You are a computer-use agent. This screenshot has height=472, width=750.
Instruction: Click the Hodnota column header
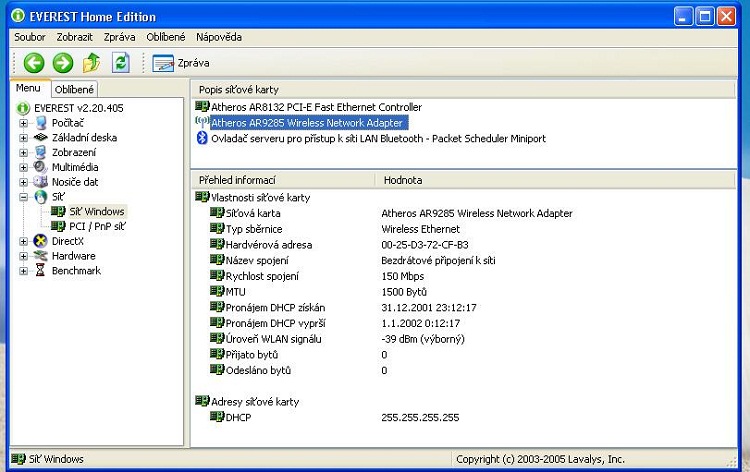point(402,180)
